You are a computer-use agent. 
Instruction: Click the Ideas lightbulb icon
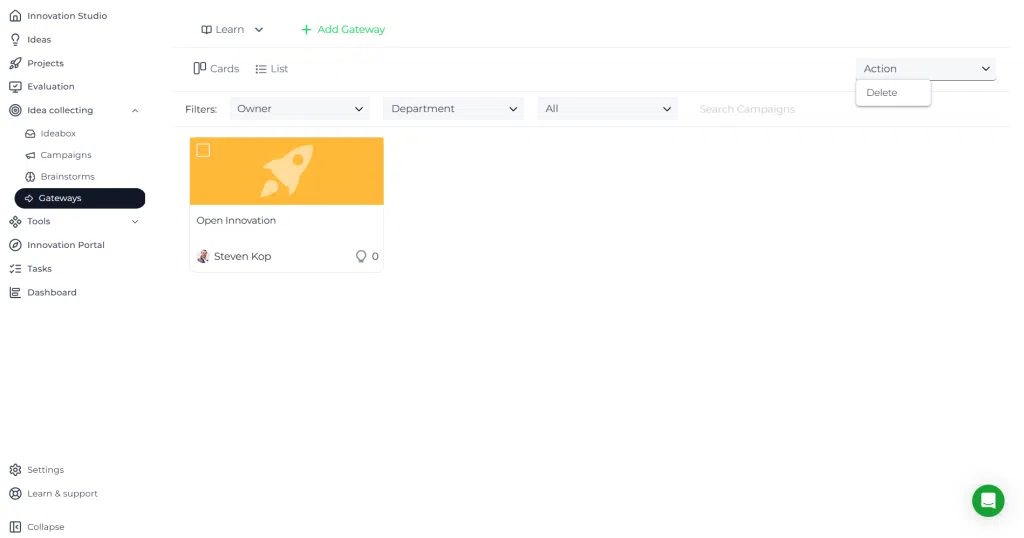[x=15, y=40]
